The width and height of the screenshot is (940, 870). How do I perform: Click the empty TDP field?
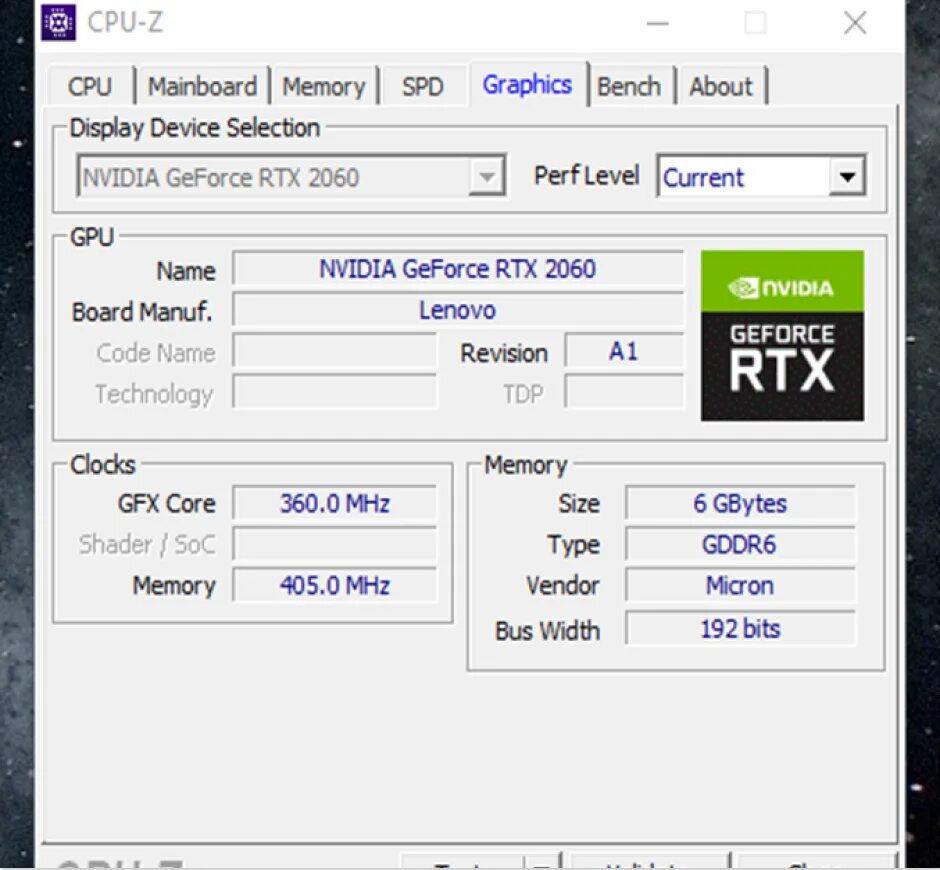coord(623,392)
